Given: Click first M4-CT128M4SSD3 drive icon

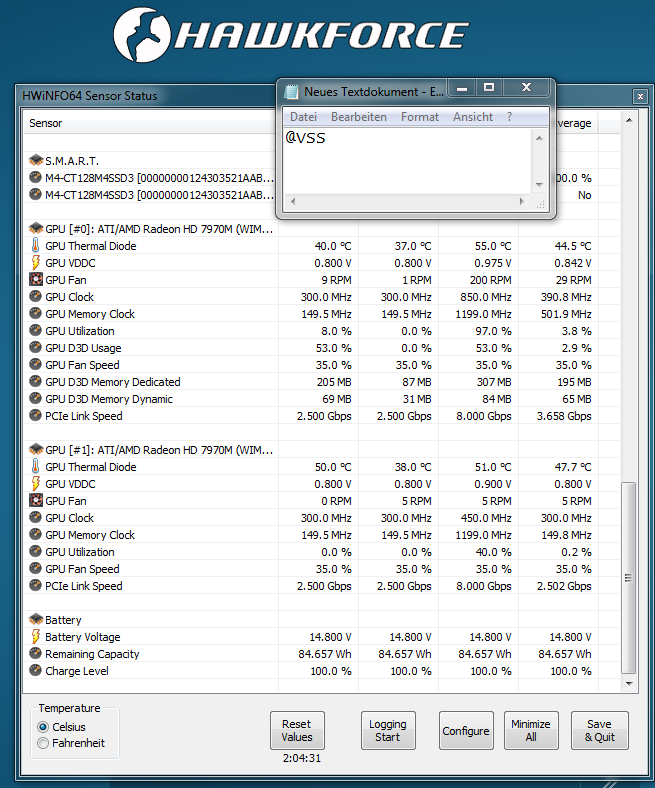Looking at the screenshot, I should click(x=35, y=177).
